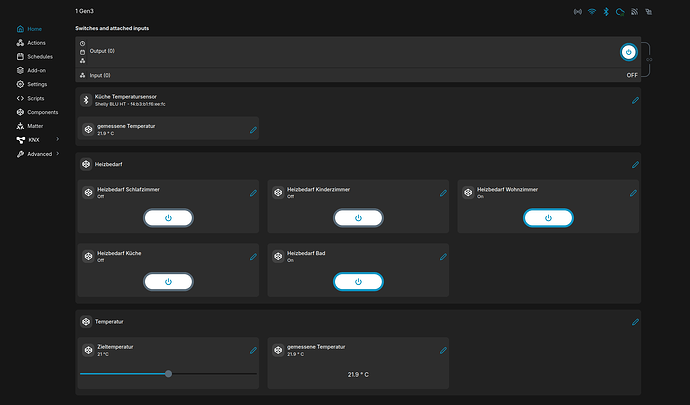Click the Küche Temperatursensor title

pos(126,96)
